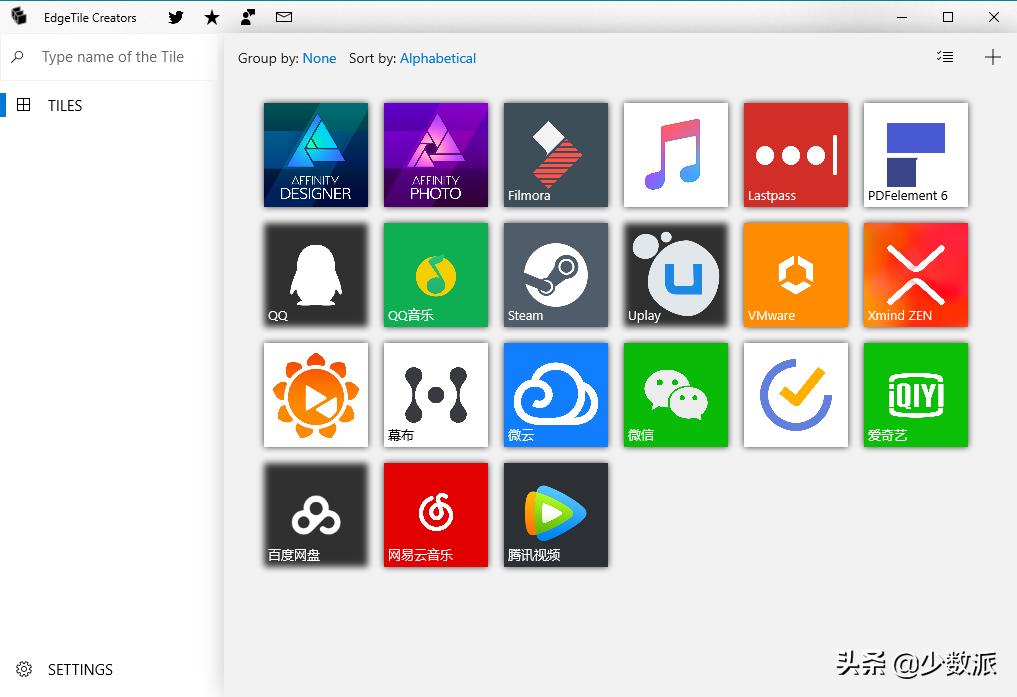Change Sort by Alphabetical option
This screenshot has width=1017, height=697.
(x=438, y=58)
